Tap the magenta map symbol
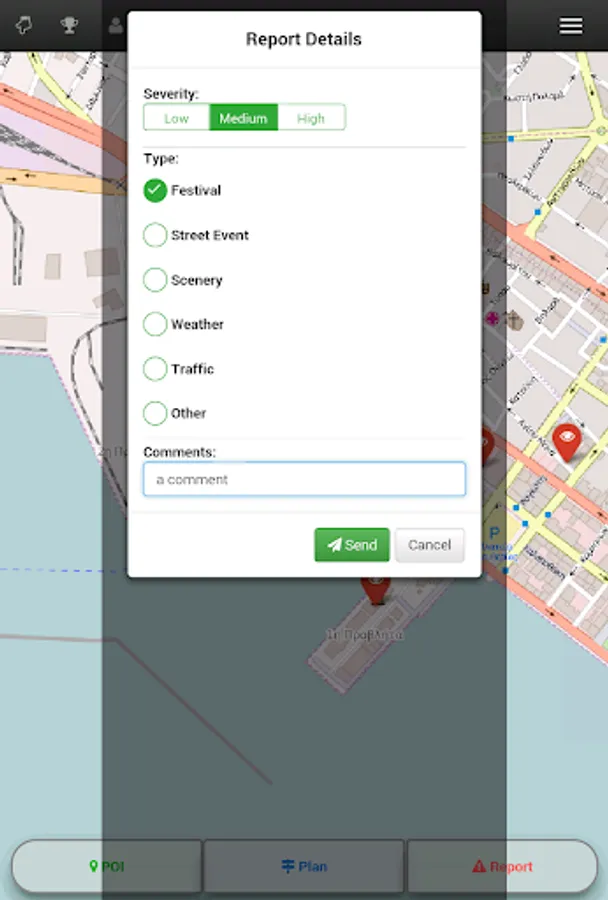 [492, 318]
